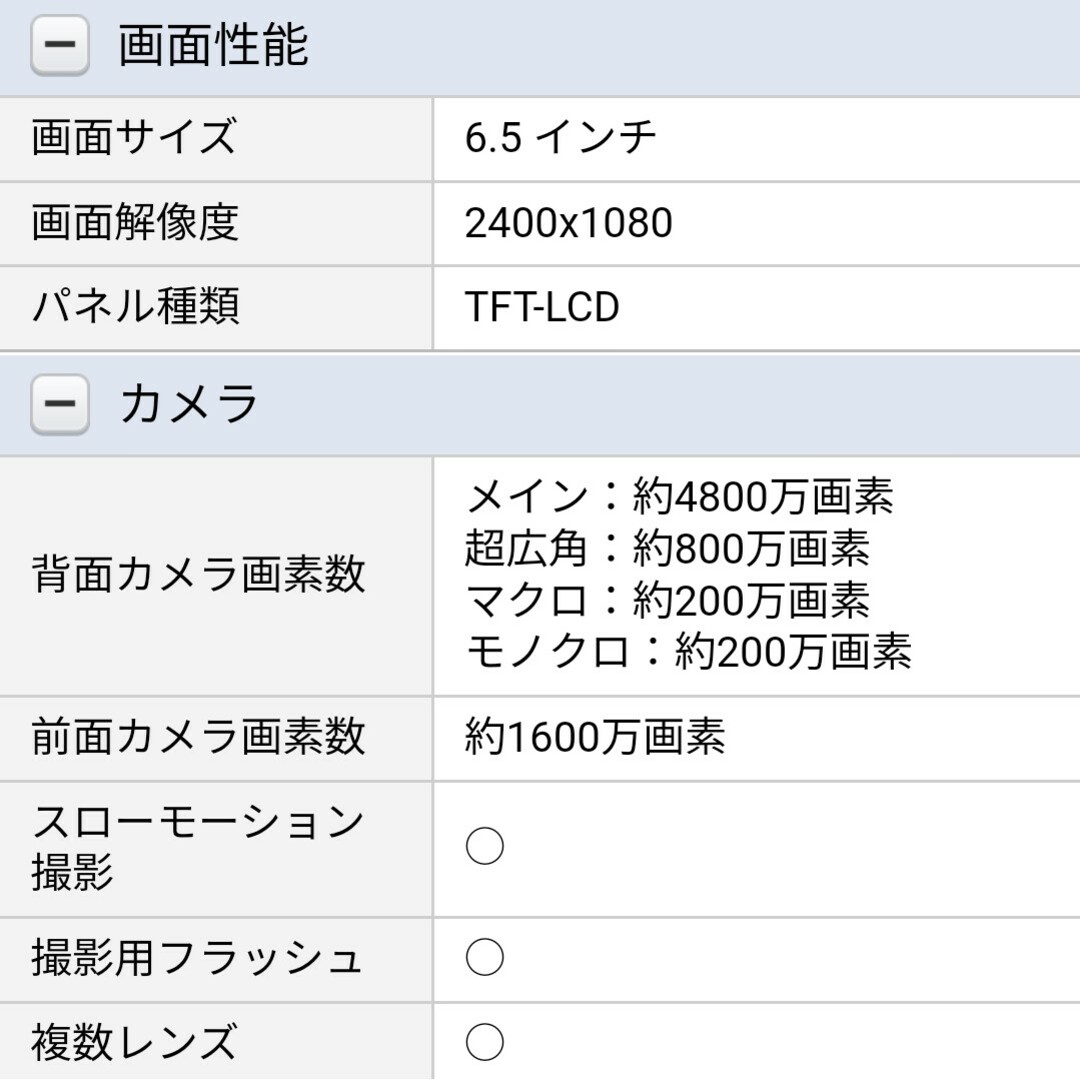Image resolution: width=1080 pixels, height=1080 pixels.
Task: Select the パネル種類 label cell
Action: [216, 308]
